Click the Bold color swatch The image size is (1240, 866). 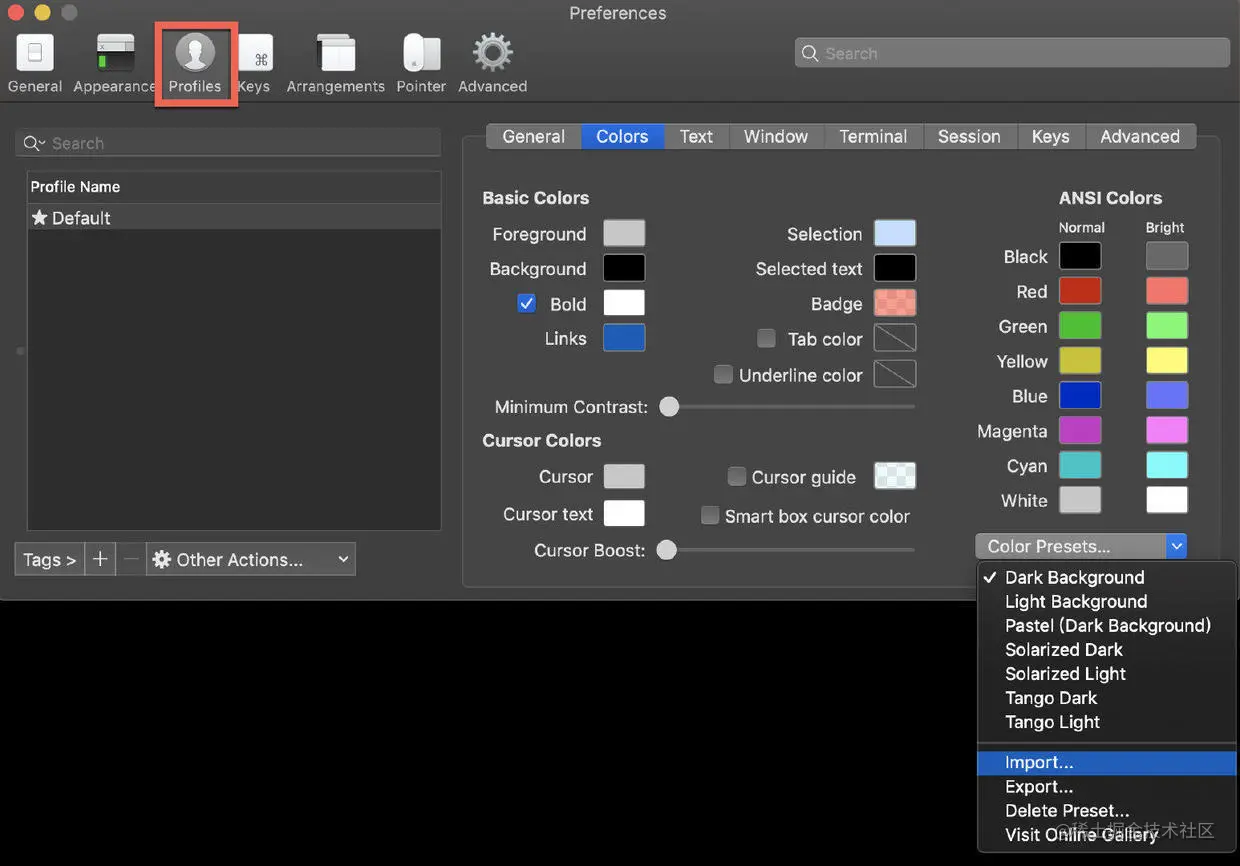(624, 303)
